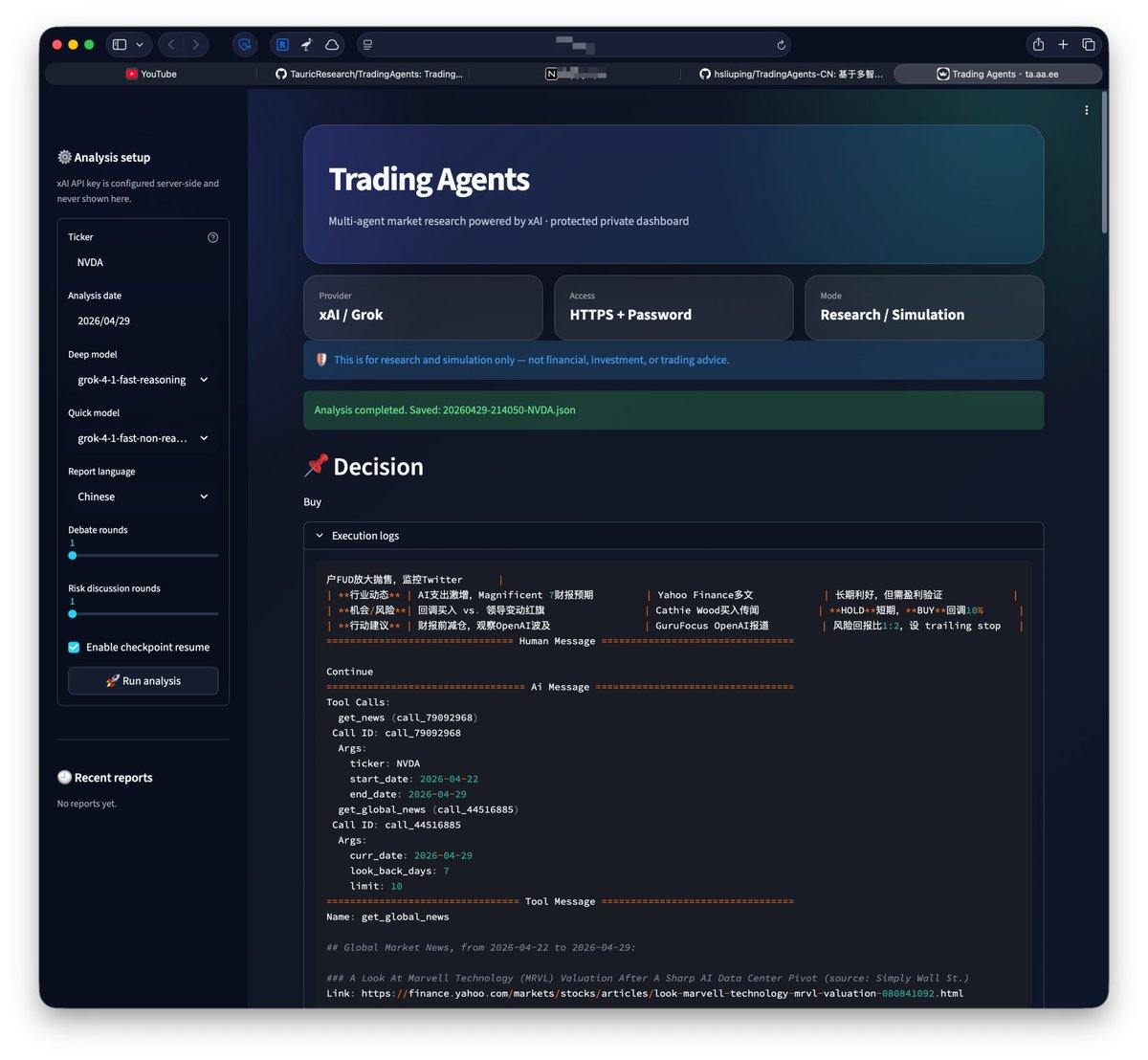
Task: Click the Provider xAI / Grok card
Action: 423,307
